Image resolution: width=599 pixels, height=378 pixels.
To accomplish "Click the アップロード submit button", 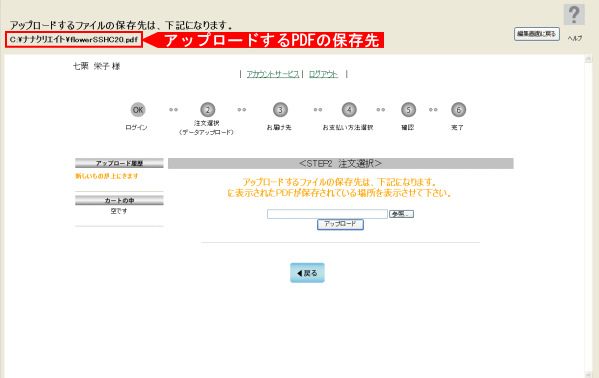I will coord(340,224).
